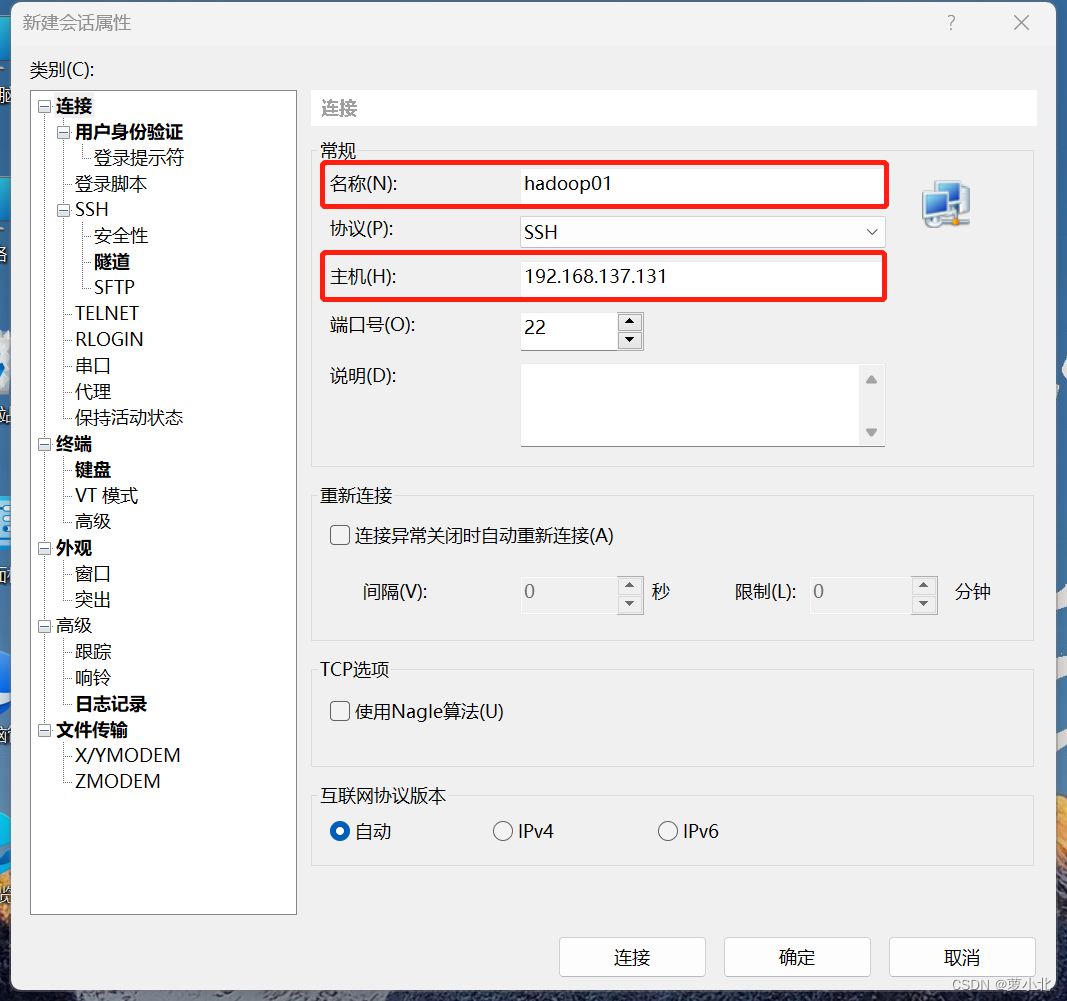Select 文件传输 in category tree
This screenshot has height=1001, width=1067.
92,730
